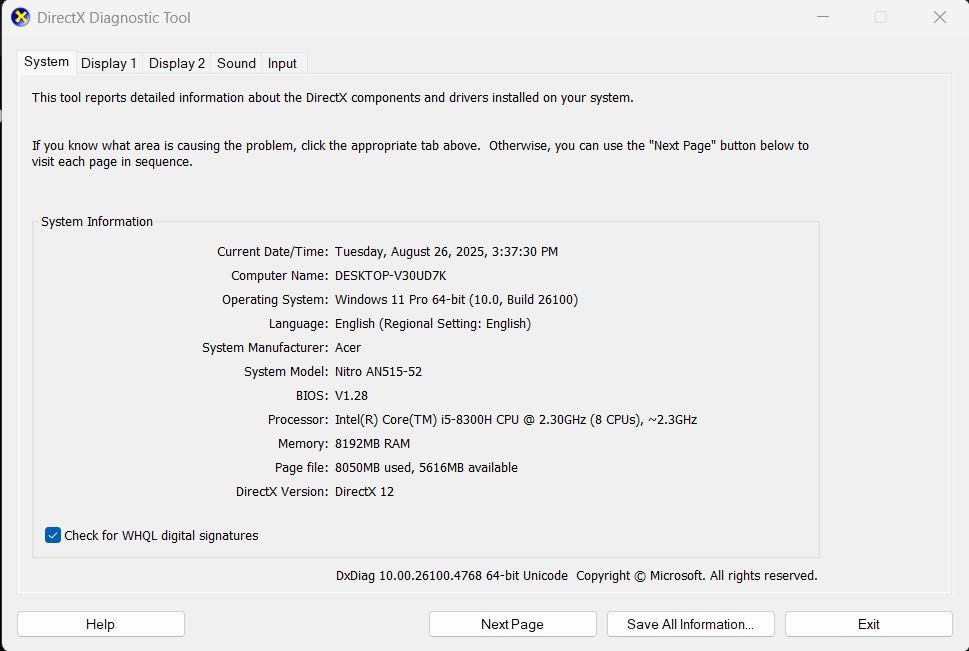
Task: Click language value 'English (Regional Setting: English)'
Action: 433,324
